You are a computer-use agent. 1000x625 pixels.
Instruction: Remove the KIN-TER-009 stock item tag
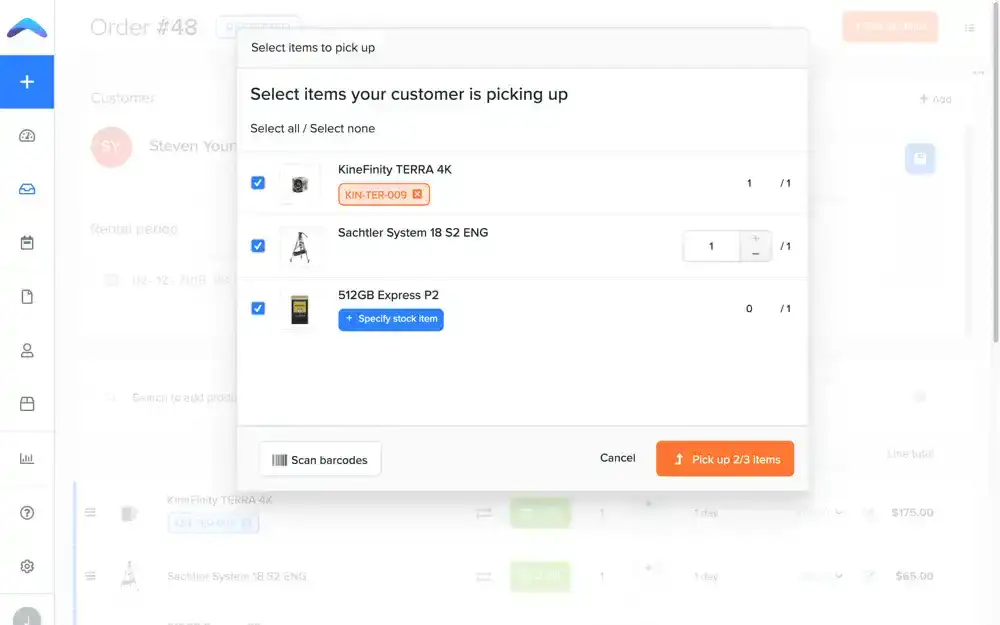tap(416, 194)
